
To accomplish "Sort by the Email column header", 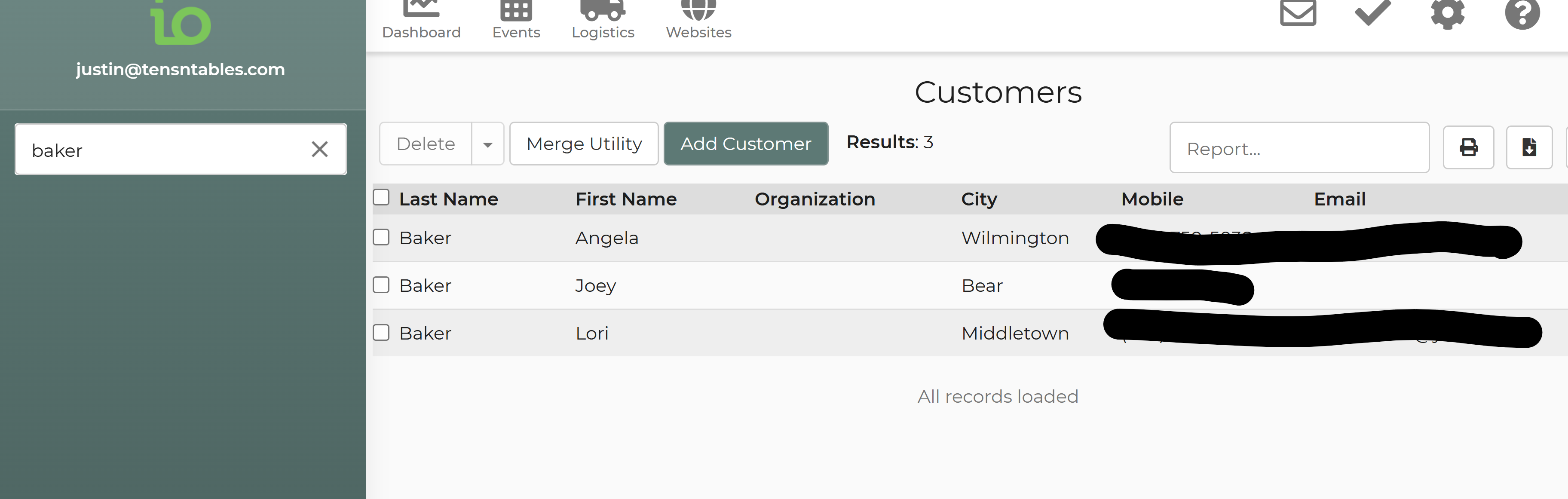I will click(x=1339, y=199).
